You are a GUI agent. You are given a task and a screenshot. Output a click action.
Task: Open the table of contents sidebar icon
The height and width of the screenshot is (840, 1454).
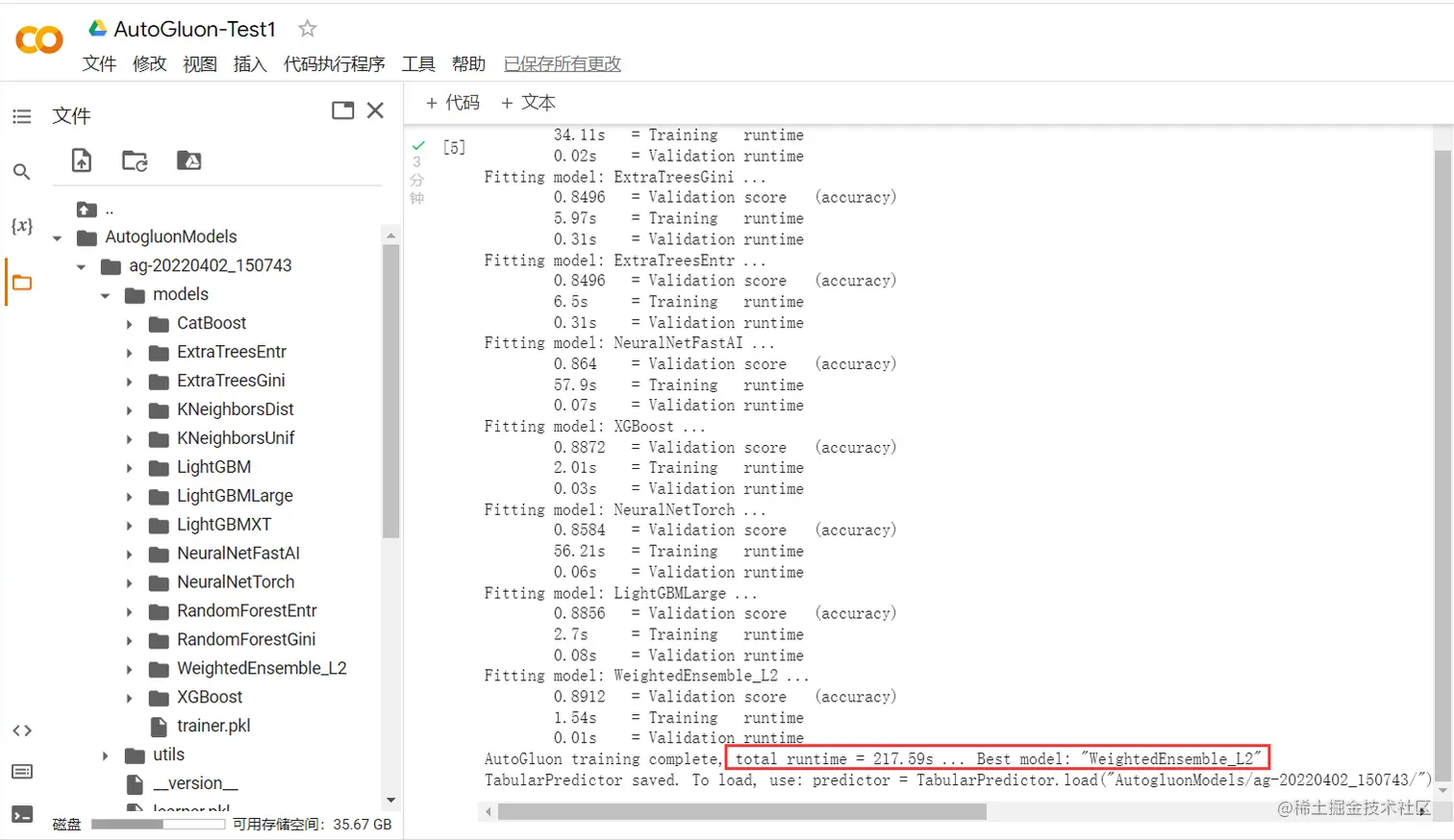click(x=21, y=116)
